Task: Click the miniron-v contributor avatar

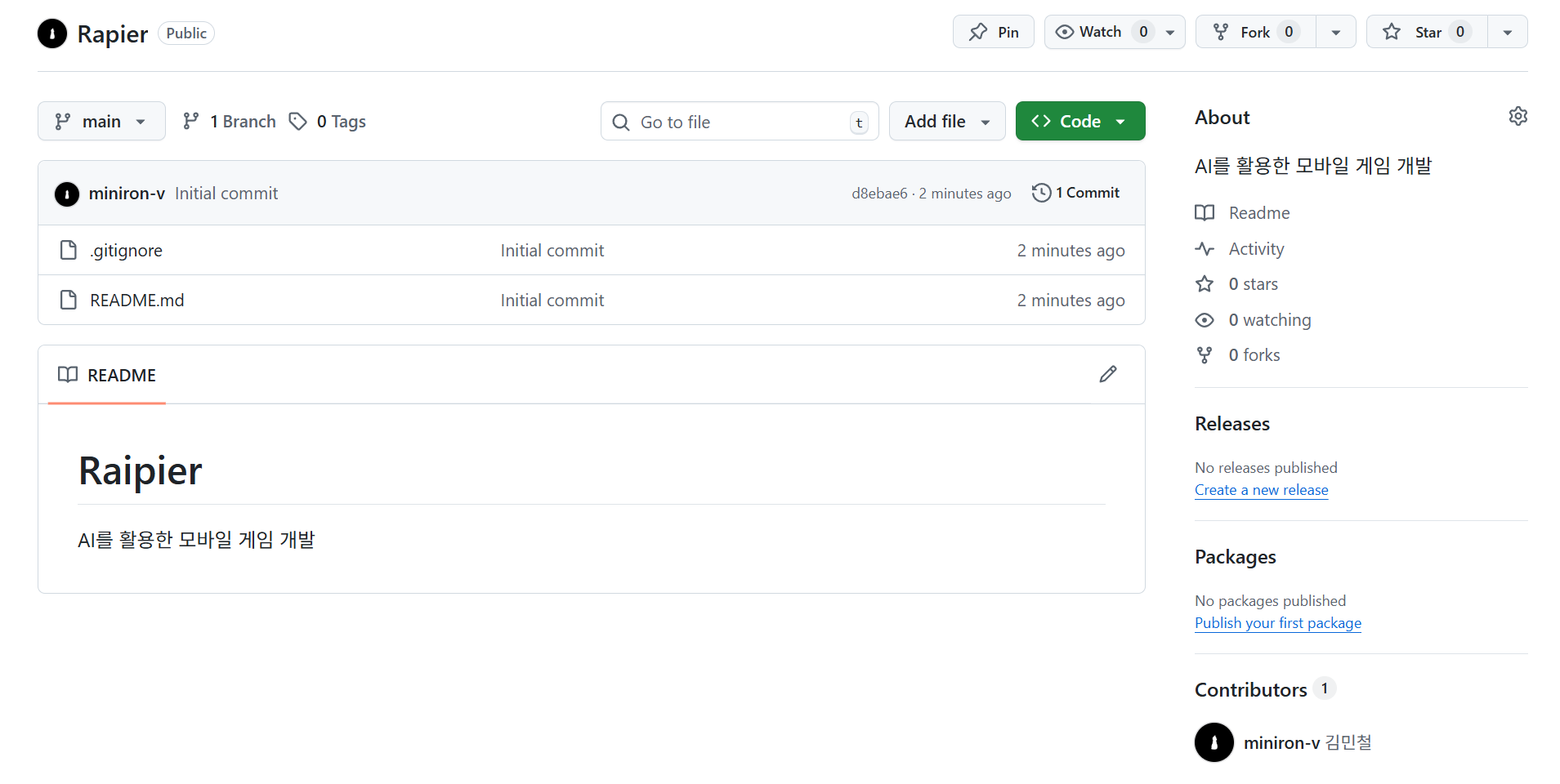Action: 1214,742
